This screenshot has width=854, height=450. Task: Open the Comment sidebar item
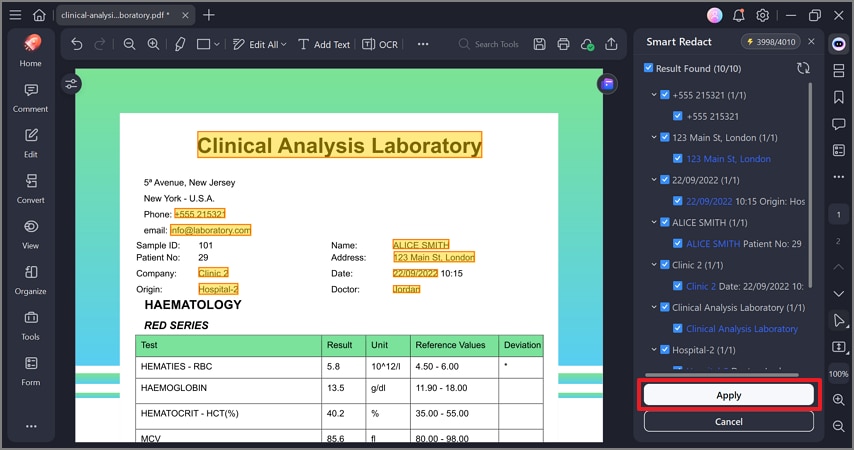pyautogui.click(x=30, y=98)
